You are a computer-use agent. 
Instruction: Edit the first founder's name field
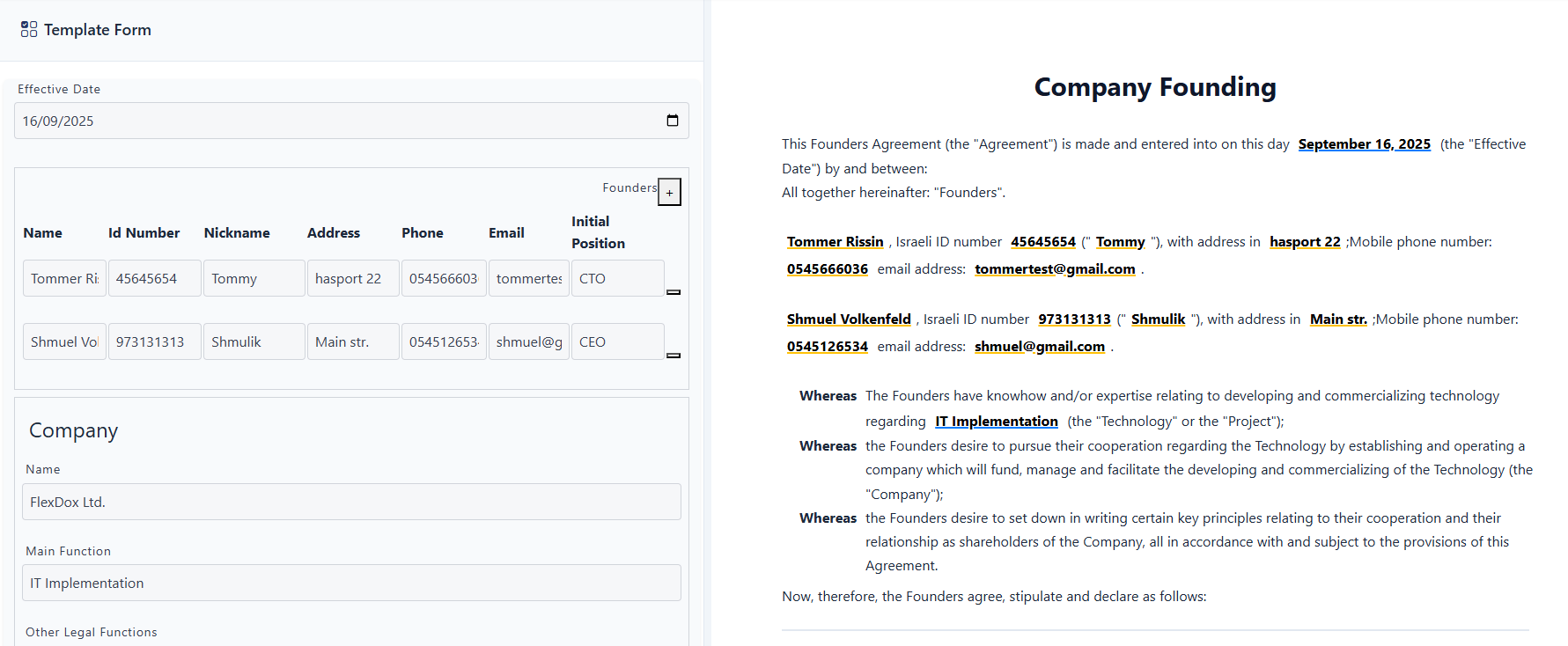(64, 278)
